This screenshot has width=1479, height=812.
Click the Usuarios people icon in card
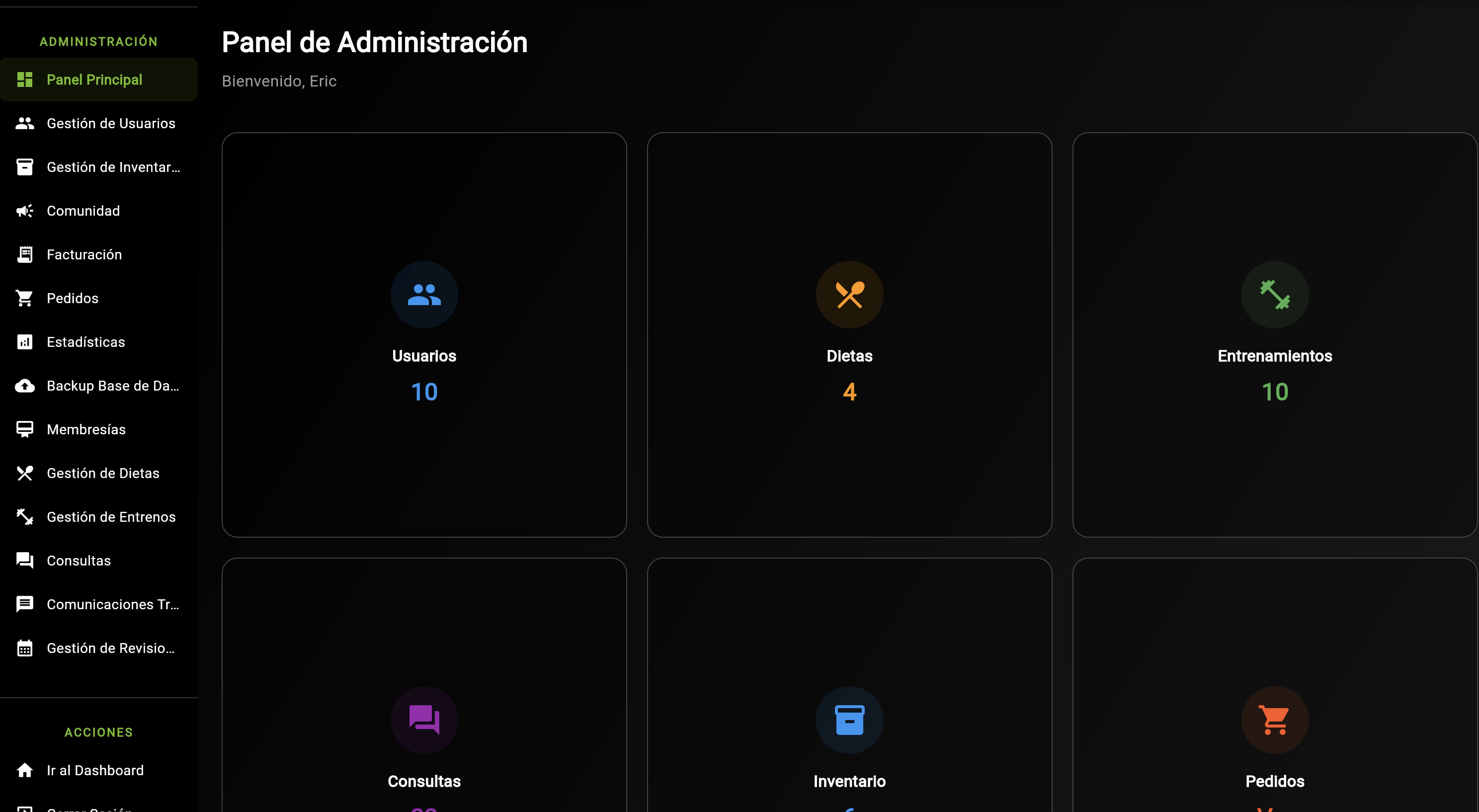click(424, 295)
